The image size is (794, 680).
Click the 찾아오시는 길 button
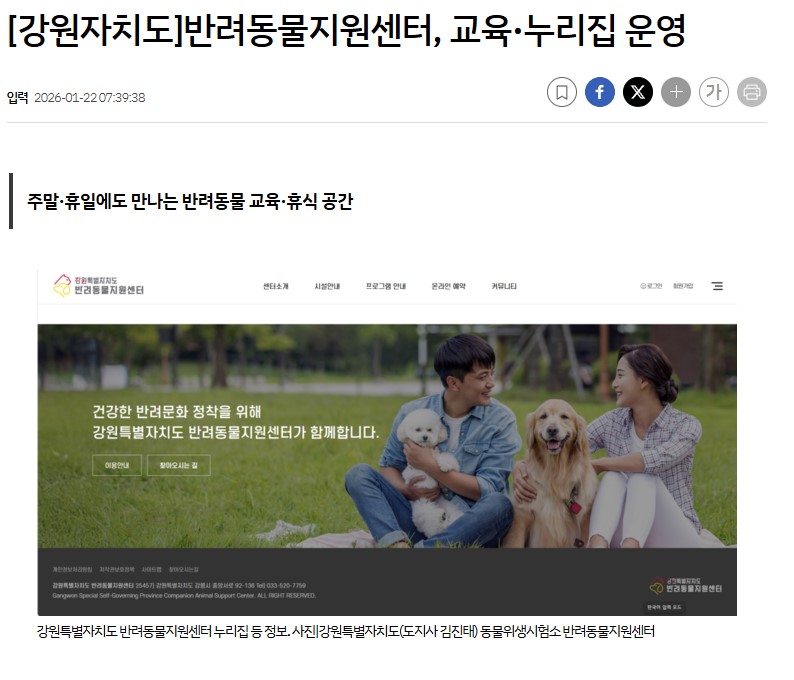pyautogui.click(x=179, y=465)
